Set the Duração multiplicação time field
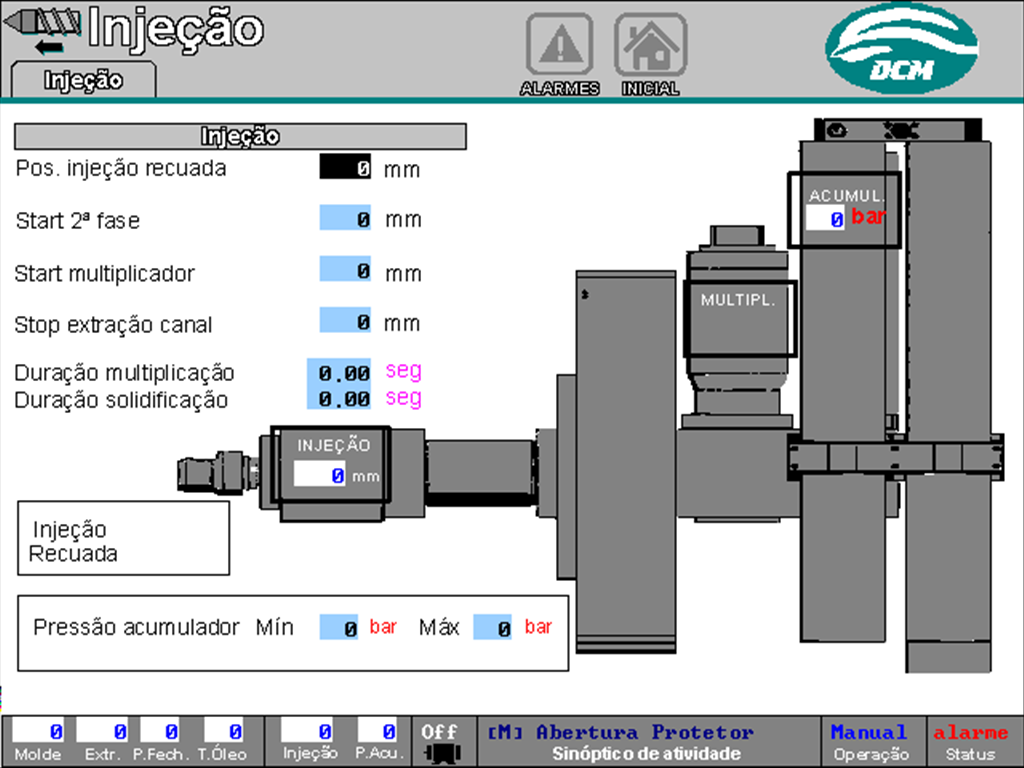This screenshot has width=1024, height=768. point(340,372)
